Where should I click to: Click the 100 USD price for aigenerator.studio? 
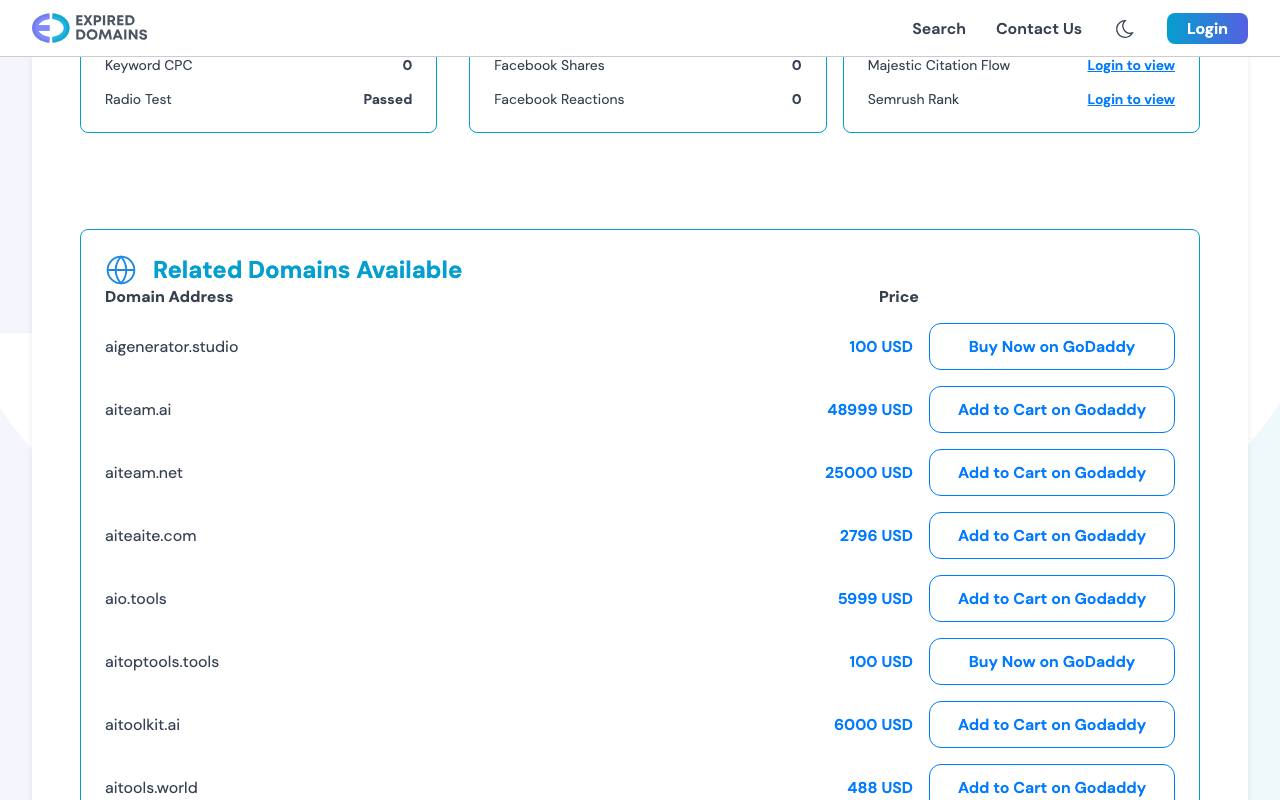[x=881, y=347]
